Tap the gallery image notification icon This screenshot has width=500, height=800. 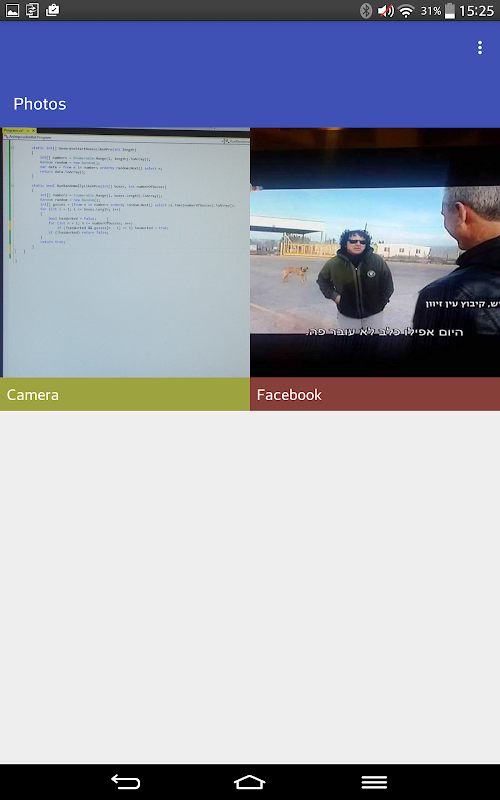12,10
